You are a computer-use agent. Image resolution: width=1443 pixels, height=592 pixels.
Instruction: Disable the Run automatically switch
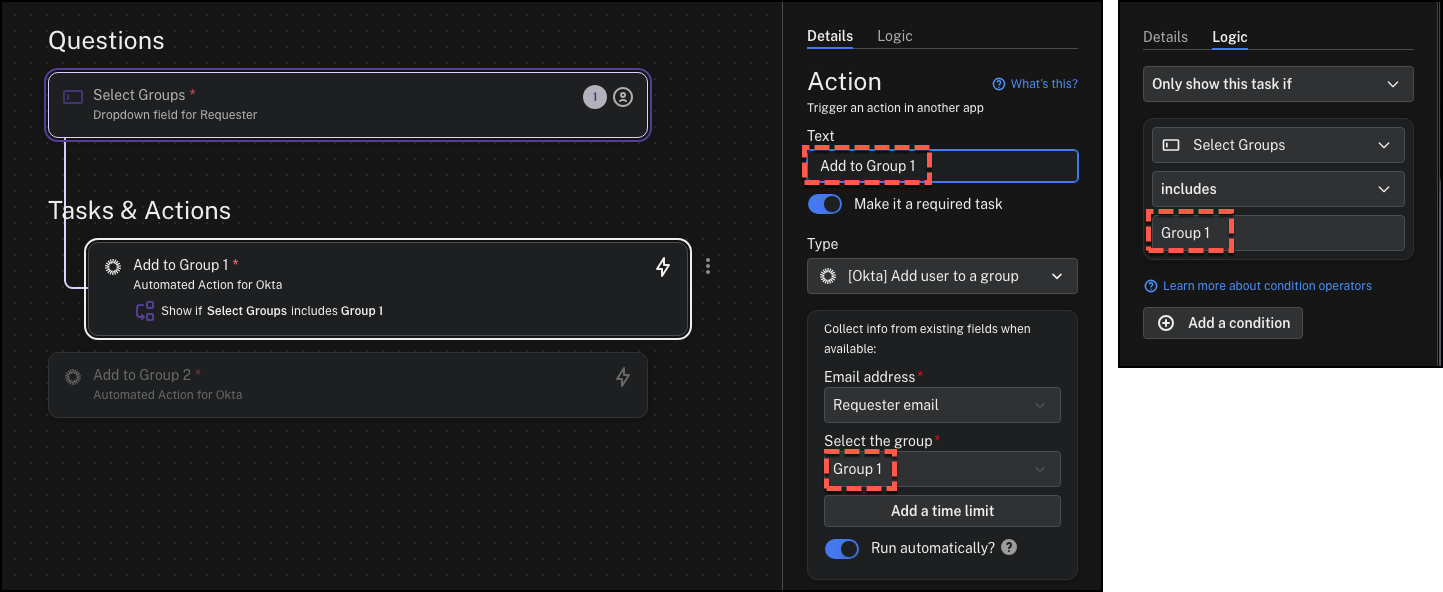tap(842, 548)
